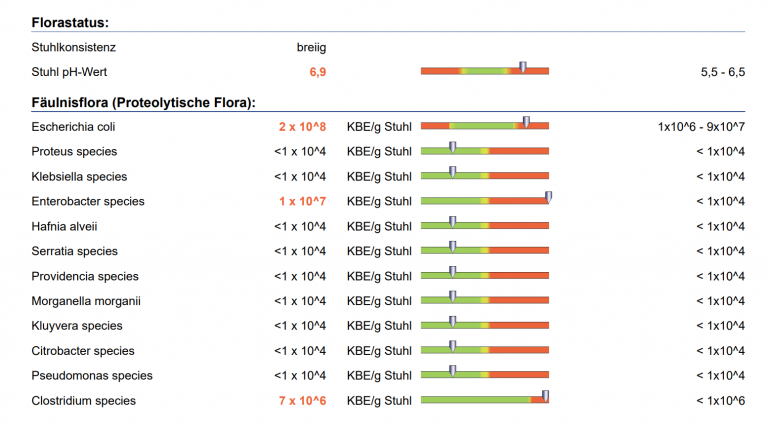
Task: Select the Florastatus heading
Action: click(70, 22)
